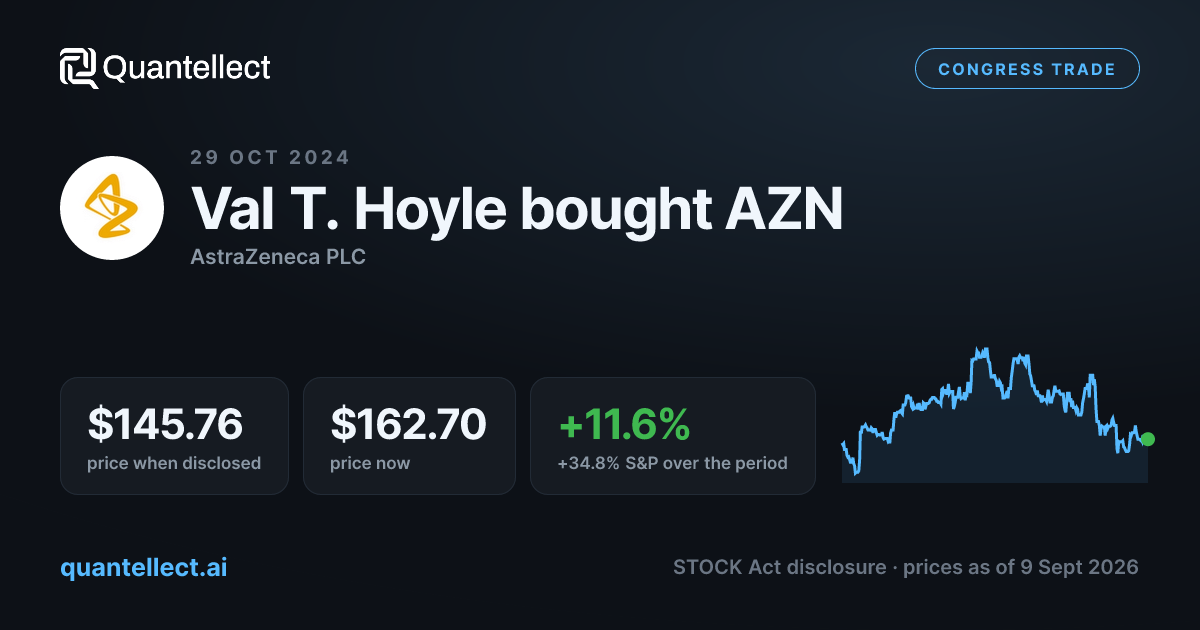The image size is (1200, 630).
Task: Click the green endpoint dot on chart
Action: click(x=1148, y=439)
